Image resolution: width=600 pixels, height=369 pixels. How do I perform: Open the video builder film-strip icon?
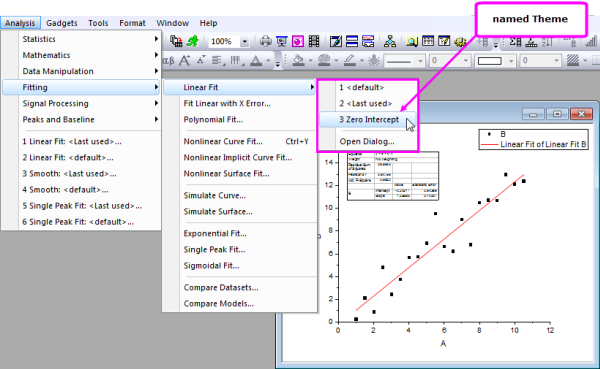314,41
